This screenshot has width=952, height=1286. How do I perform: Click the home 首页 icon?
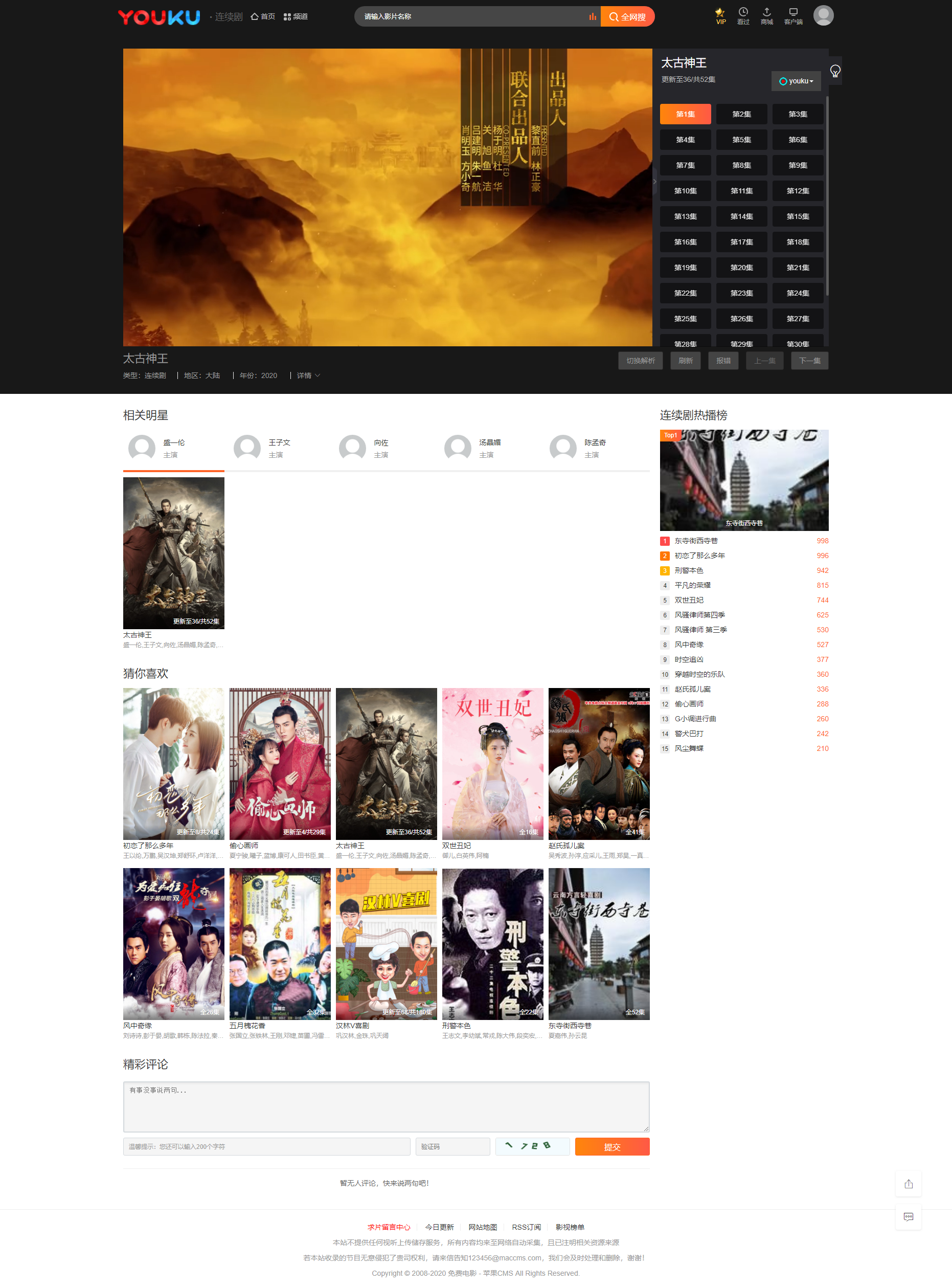coord(263,16)
